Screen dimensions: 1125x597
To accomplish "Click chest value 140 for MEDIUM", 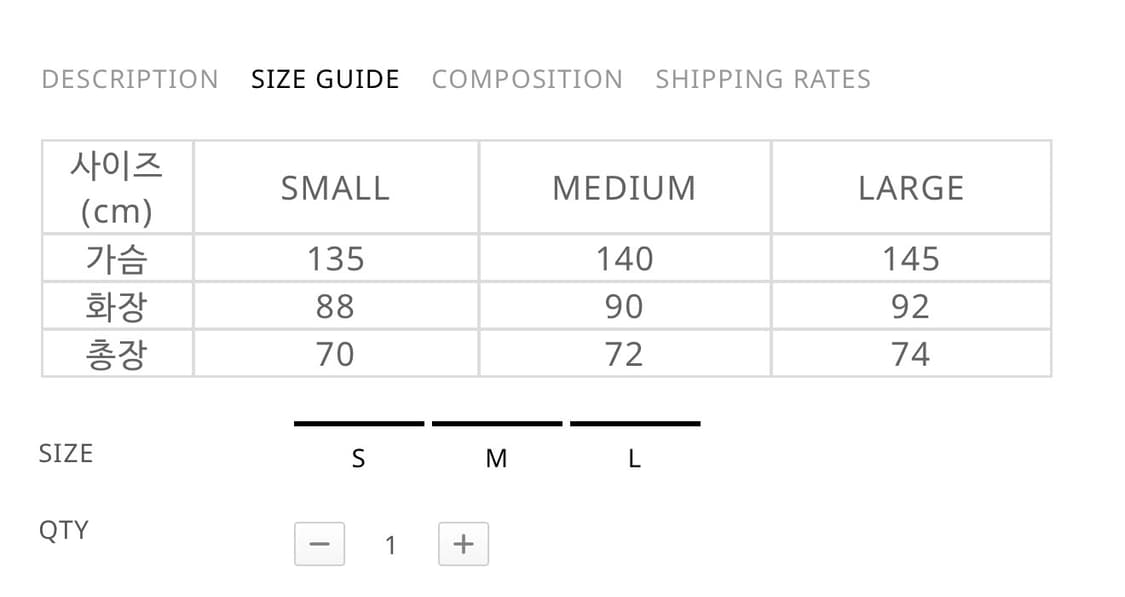I will click(624, 259).
